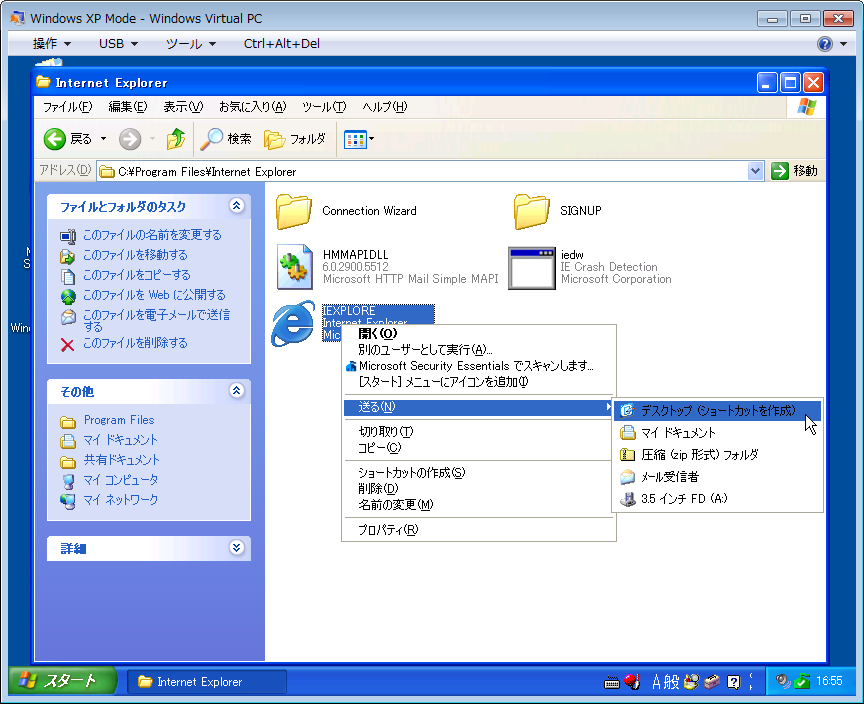Image resolution: width=864 pixels, height=704 pixels.
Task: Open the ヘルプ(H) menu
Action: (x=385, y=107)
